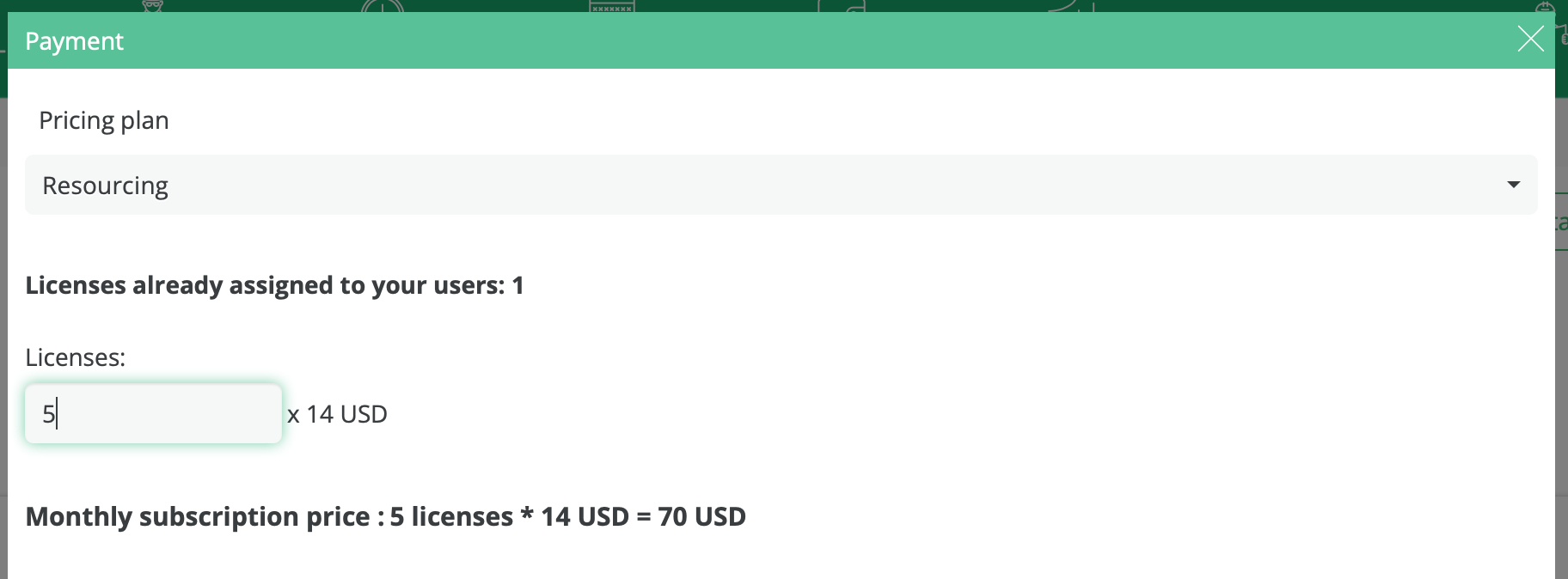The height and width of the screenshot is (579, 1568).
Task: Click the keyboard-like icon above the dialog
Action: tap(612, 5)
